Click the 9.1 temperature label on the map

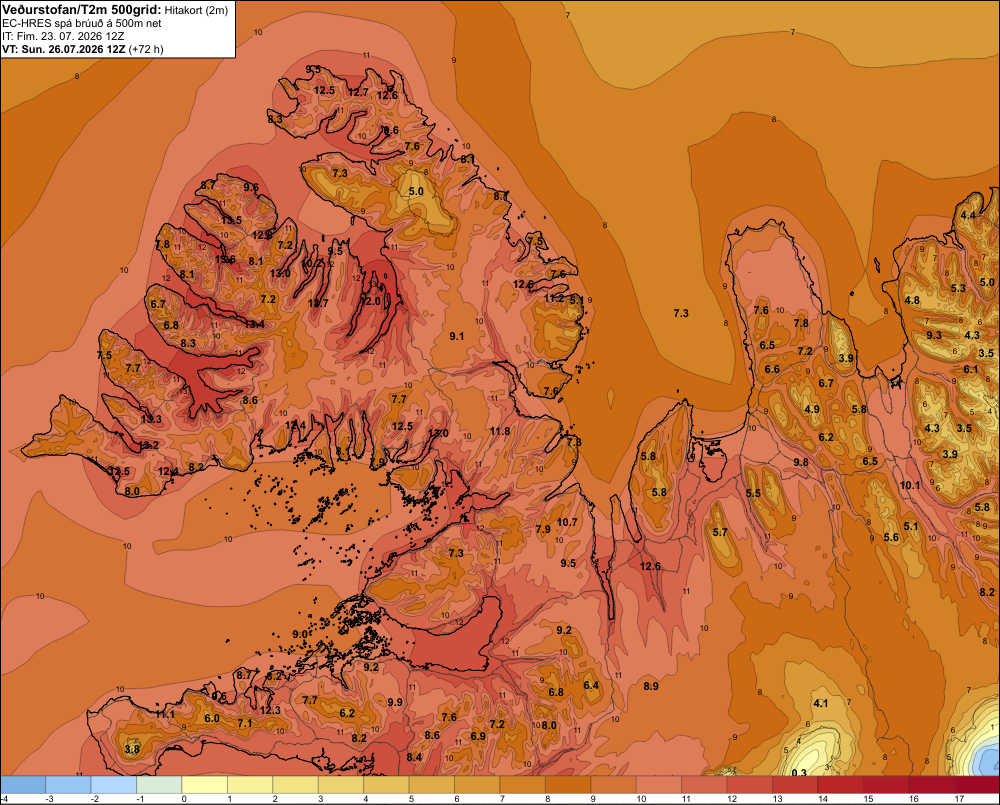coord(457,336)
